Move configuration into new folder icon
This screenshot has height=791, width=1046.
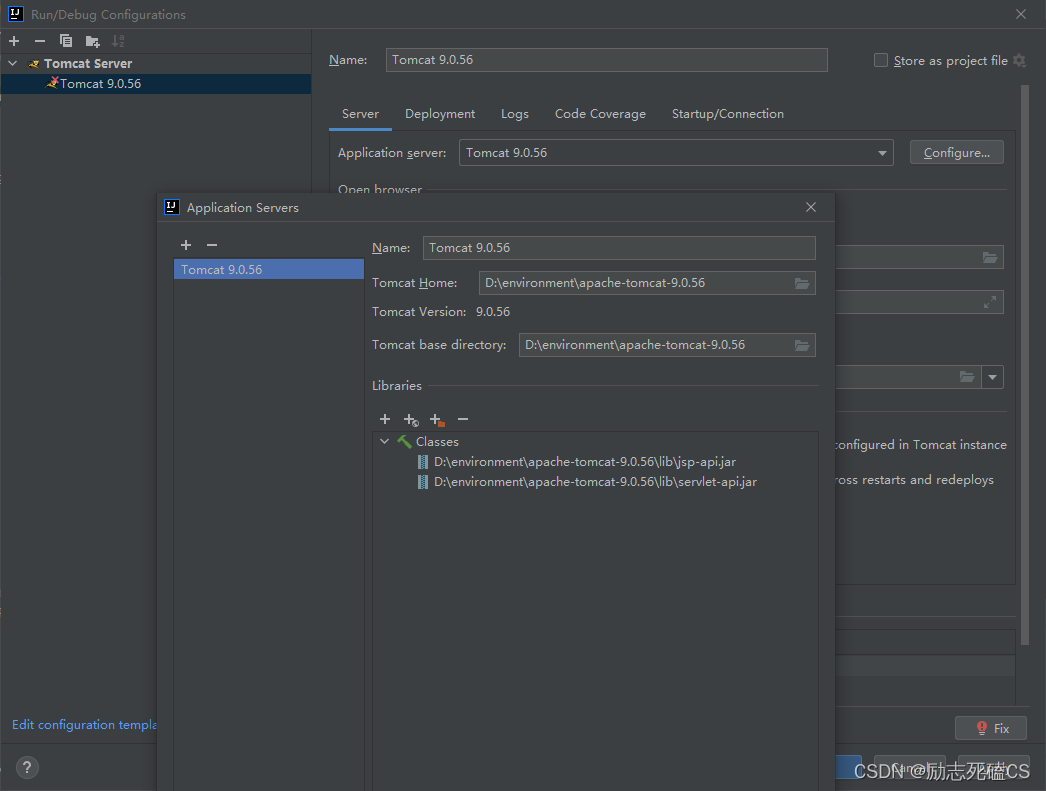coord(93,41)
